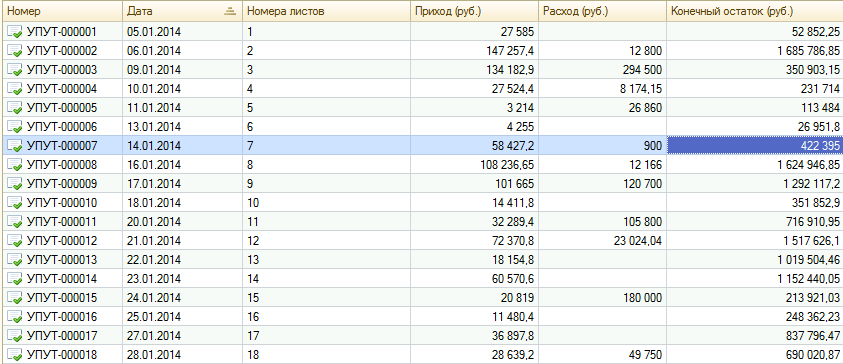The height and width of the screenshot is (364, 843).
Task: Click the balance cell 690 020,87
Action: (x=755, y=355)
